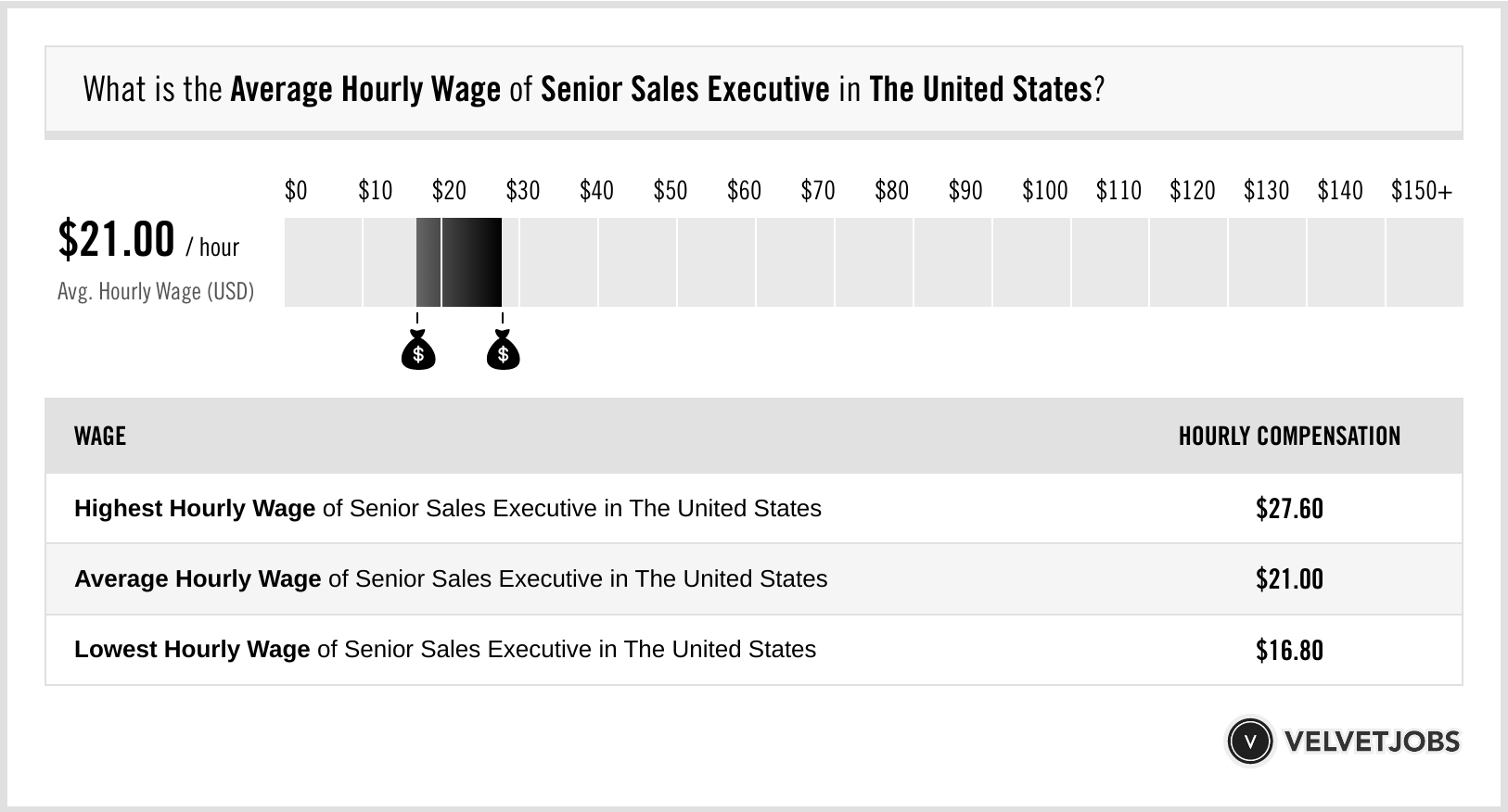1508x812 pixels.
Task: Click the right money bag icon
Action: 504,349
